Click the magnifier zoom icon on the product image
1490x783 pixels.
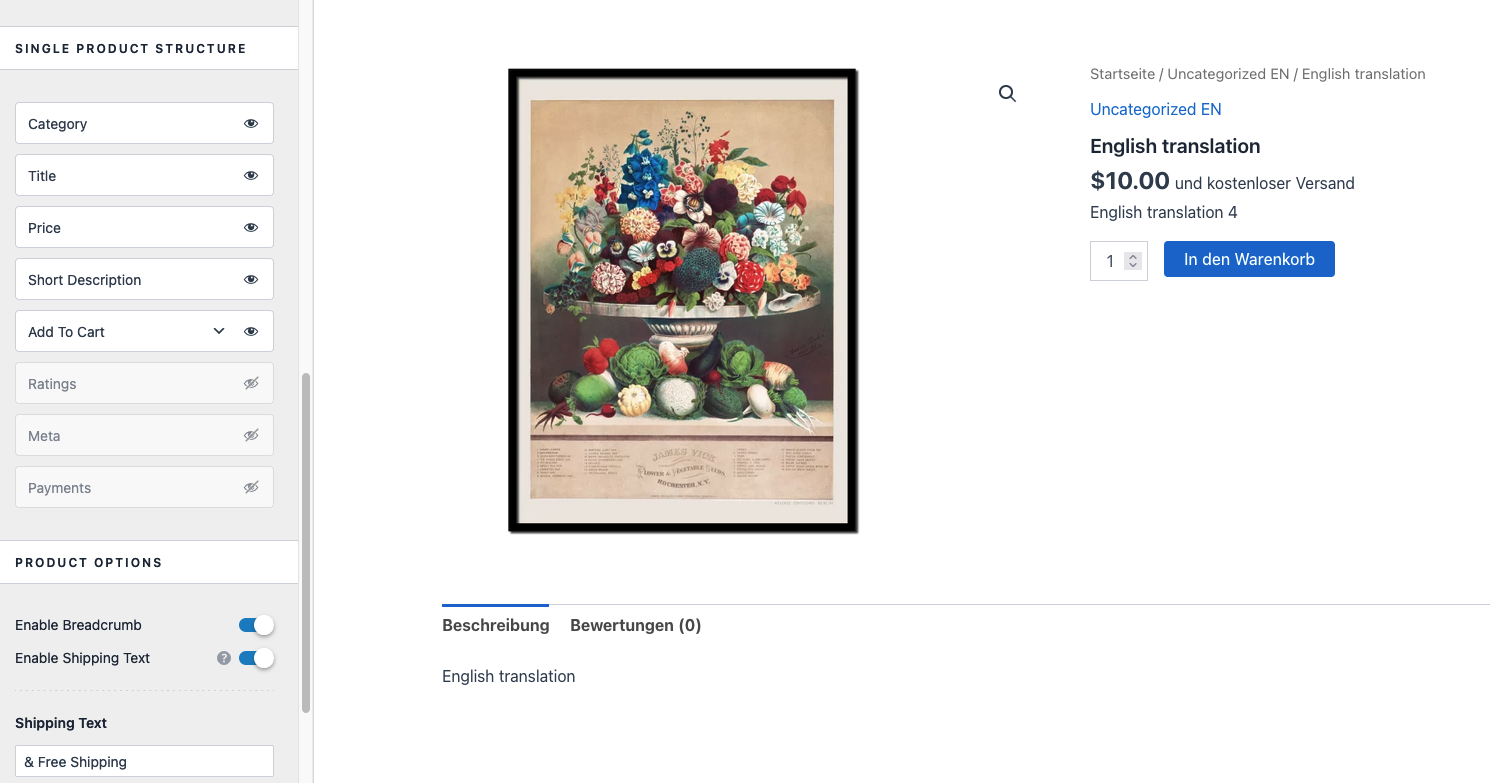(1007, 93)
